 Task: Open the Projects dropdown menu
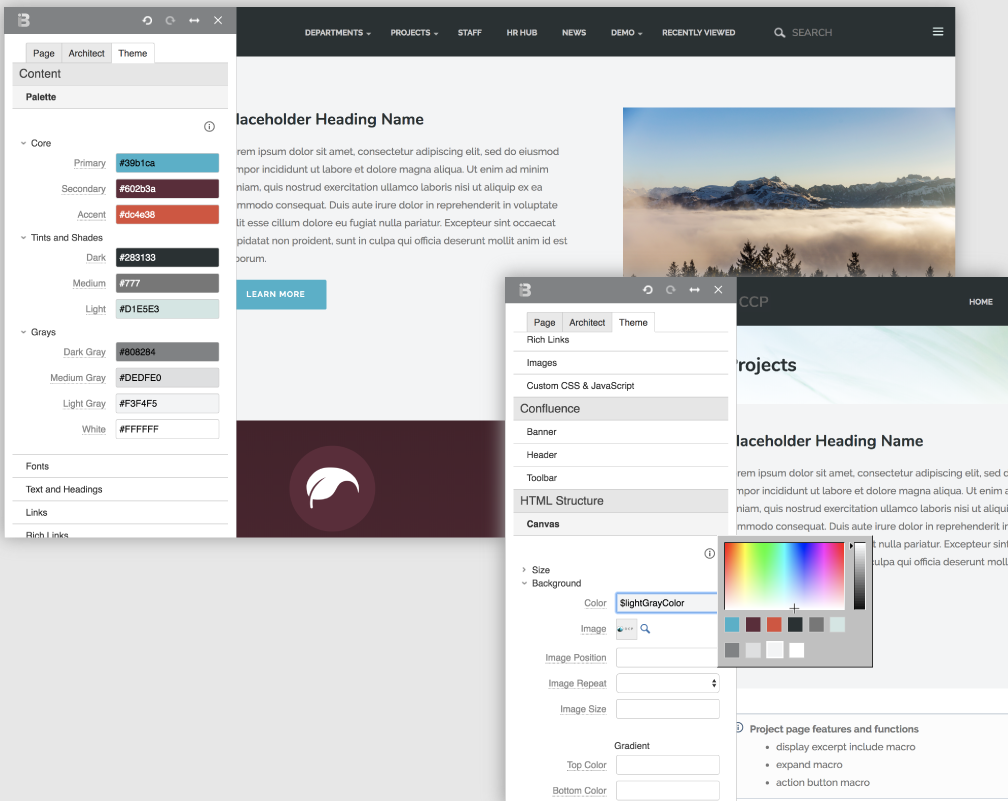click(x=414, y=33)
